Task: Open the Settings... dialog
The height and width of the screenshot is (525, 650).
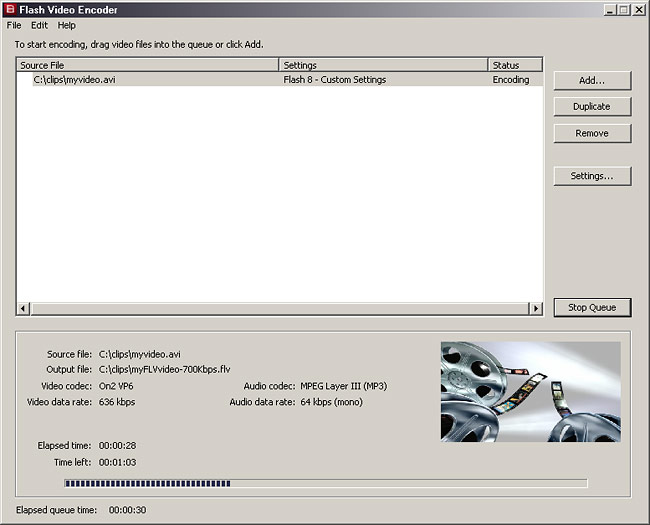Action: pos(592,176)
